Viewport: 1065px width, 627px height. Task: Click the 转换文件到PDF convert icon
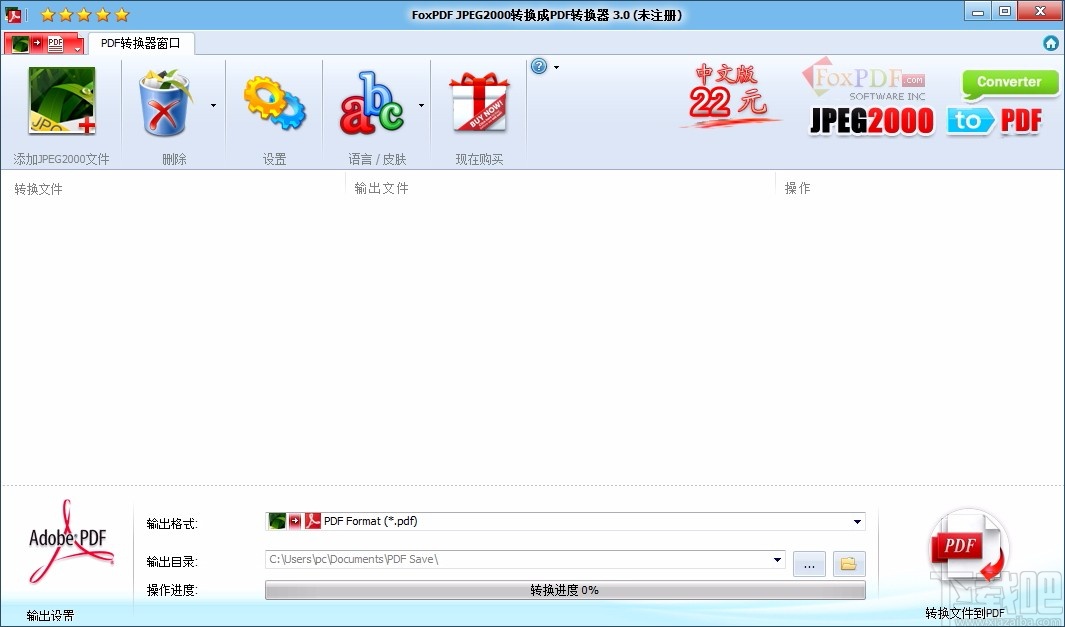(967, 547)
